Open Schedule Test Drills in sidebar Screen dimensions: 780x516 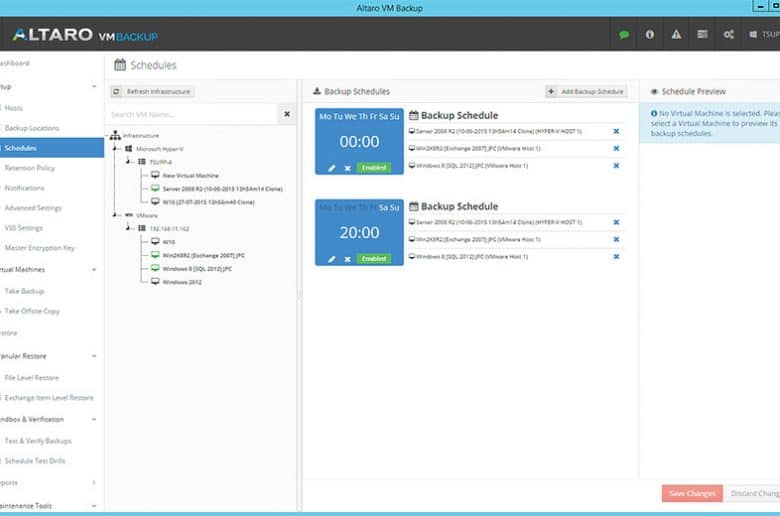(35, 461)
